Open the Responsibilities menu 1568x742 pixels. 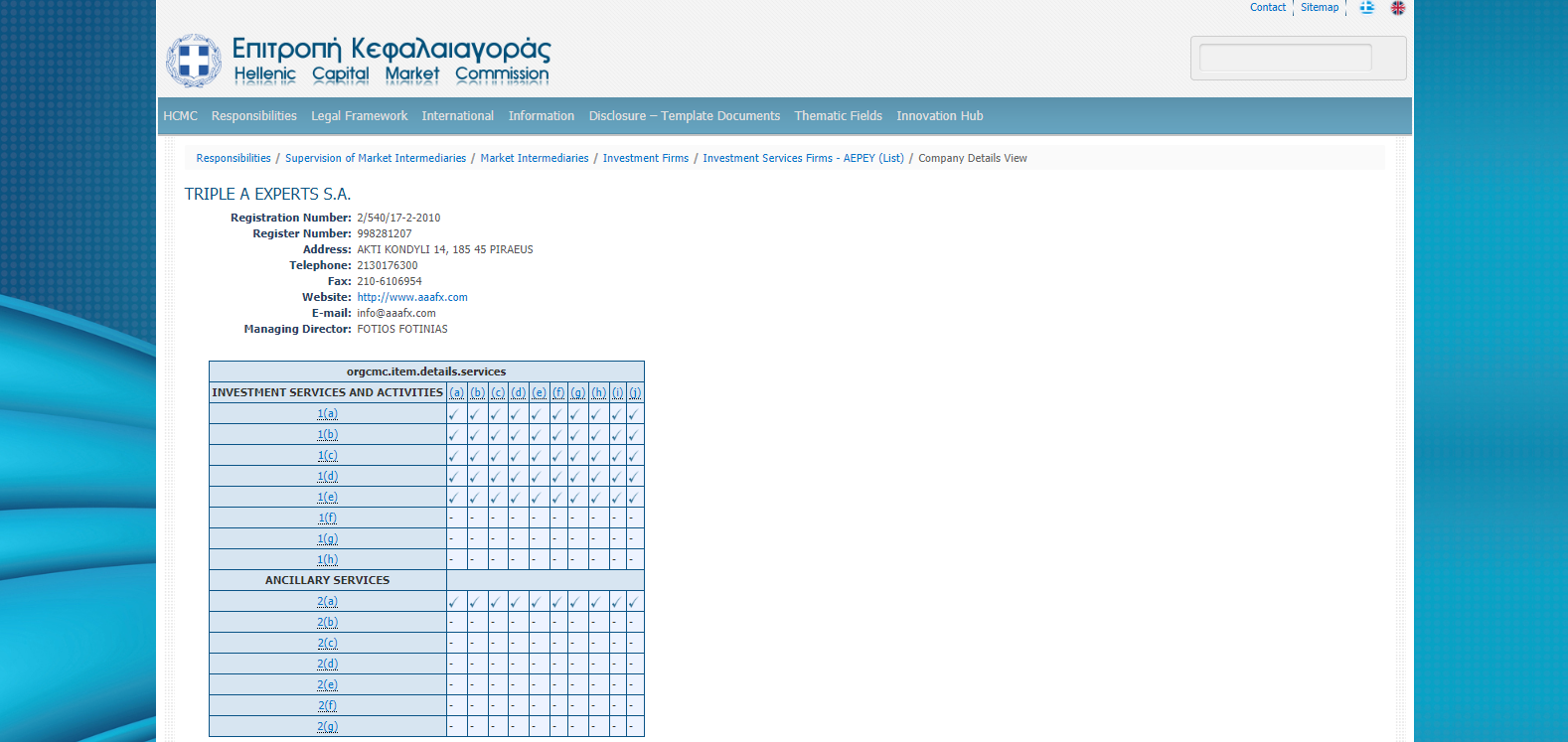click(x=254, y=116)
